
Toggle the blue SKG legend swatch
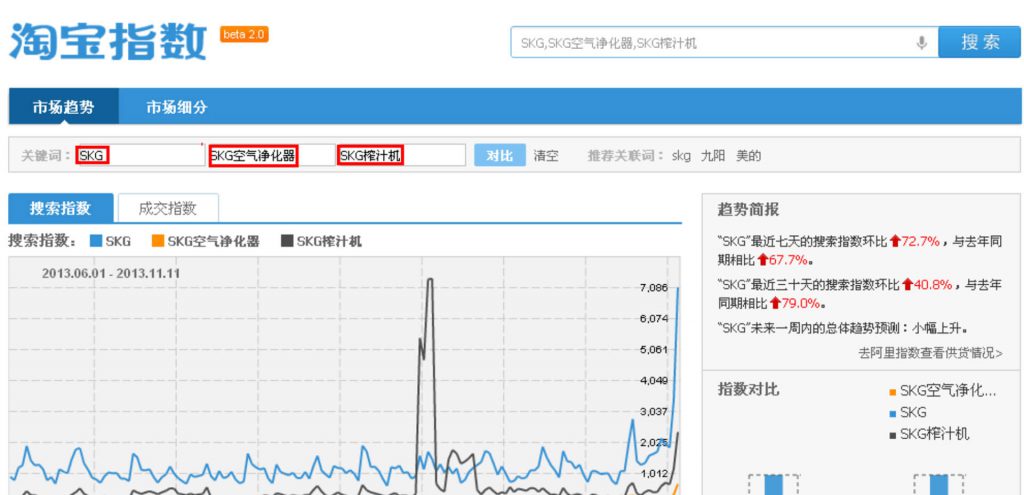96,242
